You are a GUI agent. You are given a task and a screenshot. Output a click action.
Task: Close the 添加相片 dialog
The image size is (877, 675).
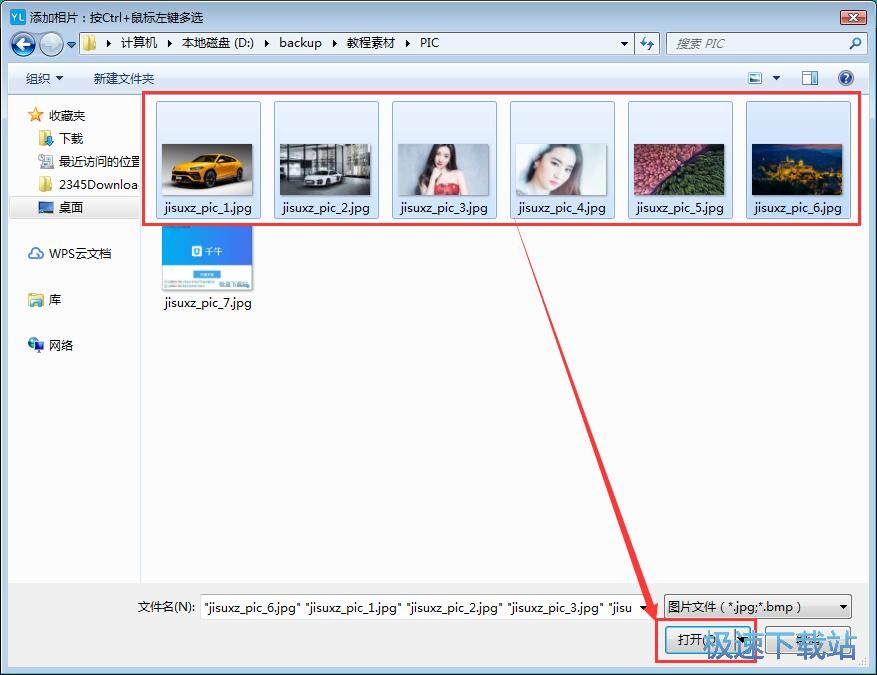coord(853,17)
